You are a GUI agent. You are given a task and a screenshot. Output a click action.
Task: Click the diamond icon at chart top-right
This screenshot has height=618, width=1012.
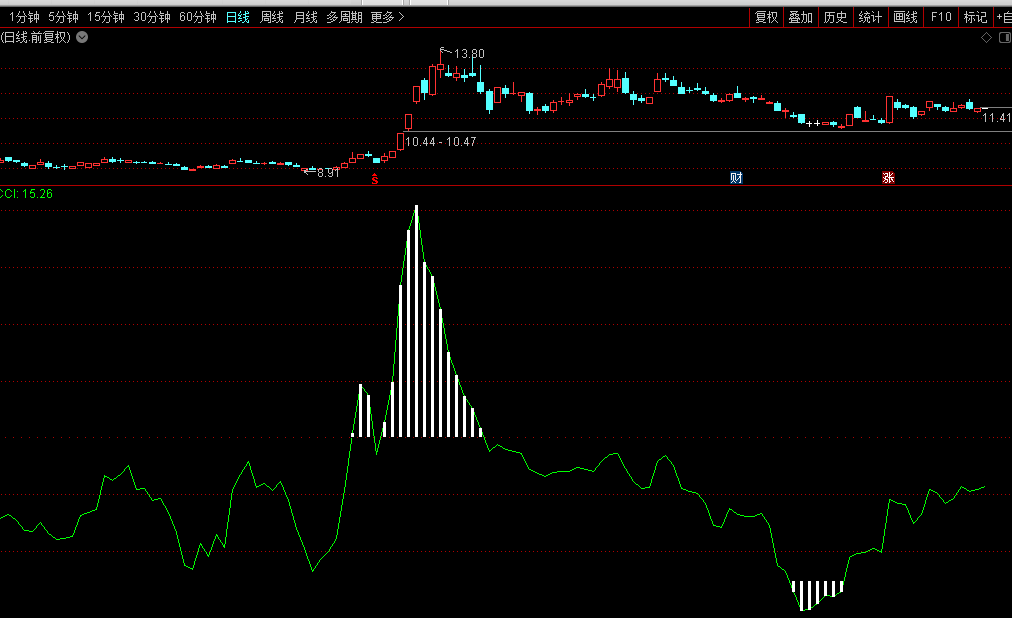tap(986, 38)
